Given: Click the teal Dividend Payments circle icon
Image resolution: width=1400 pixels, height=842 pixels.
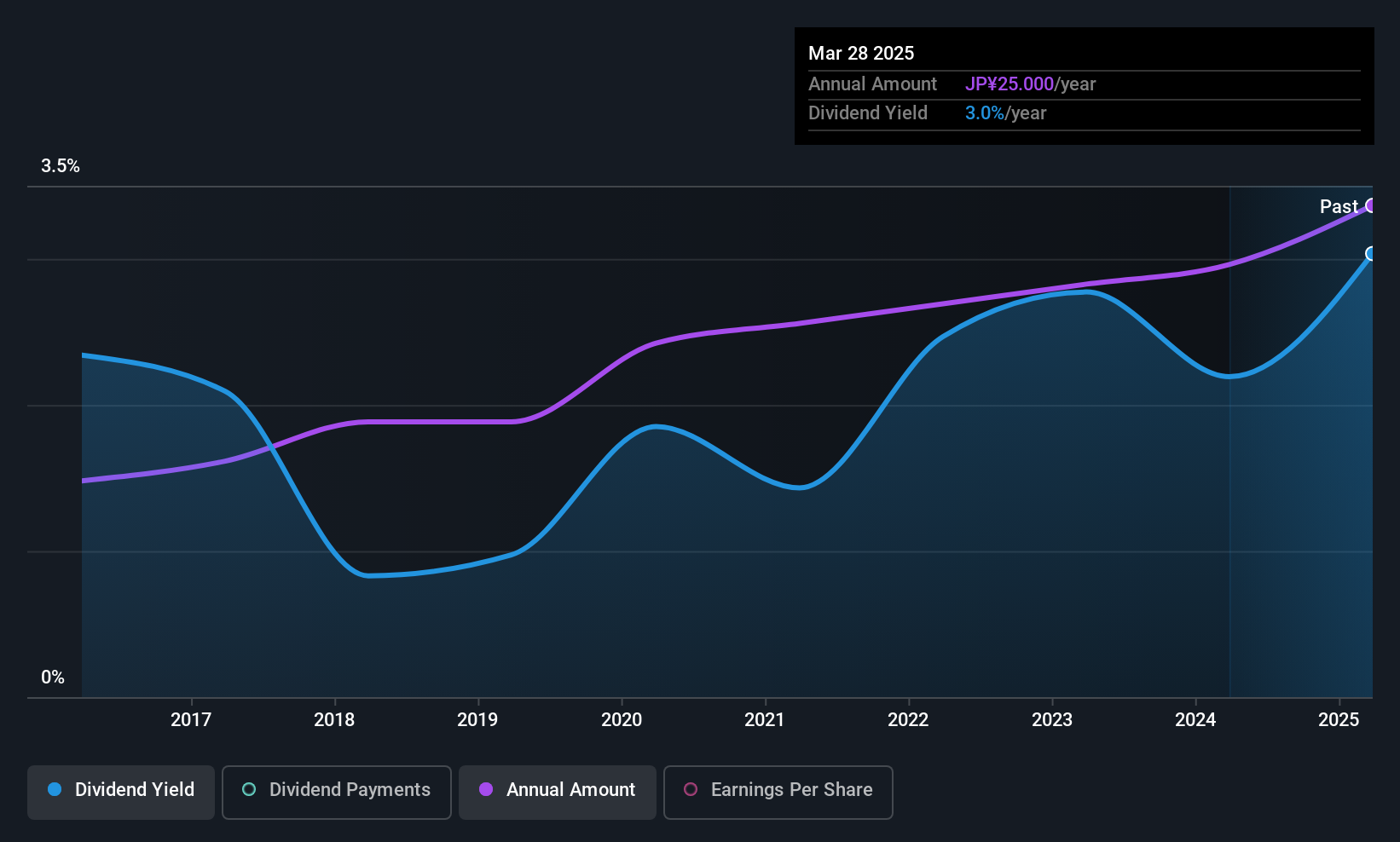Looking at the screenshot, I should point(249,789).
